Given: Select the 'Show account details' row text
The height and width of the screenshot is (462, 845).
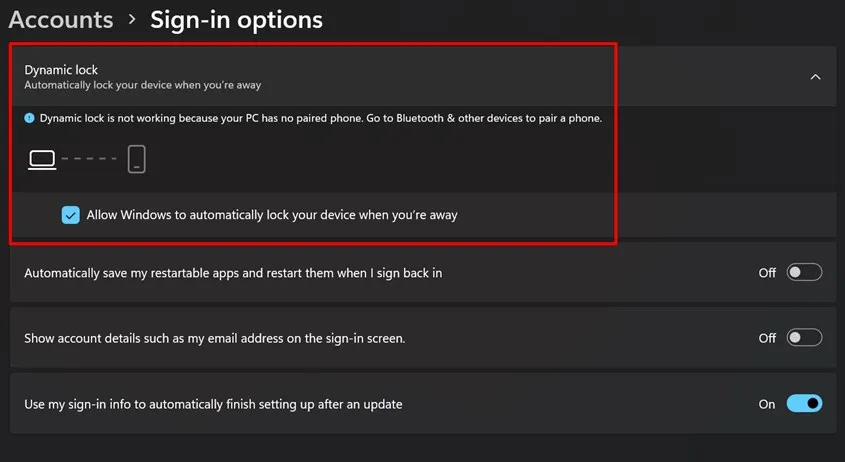Looking at the screenshot, I should 214,338.
